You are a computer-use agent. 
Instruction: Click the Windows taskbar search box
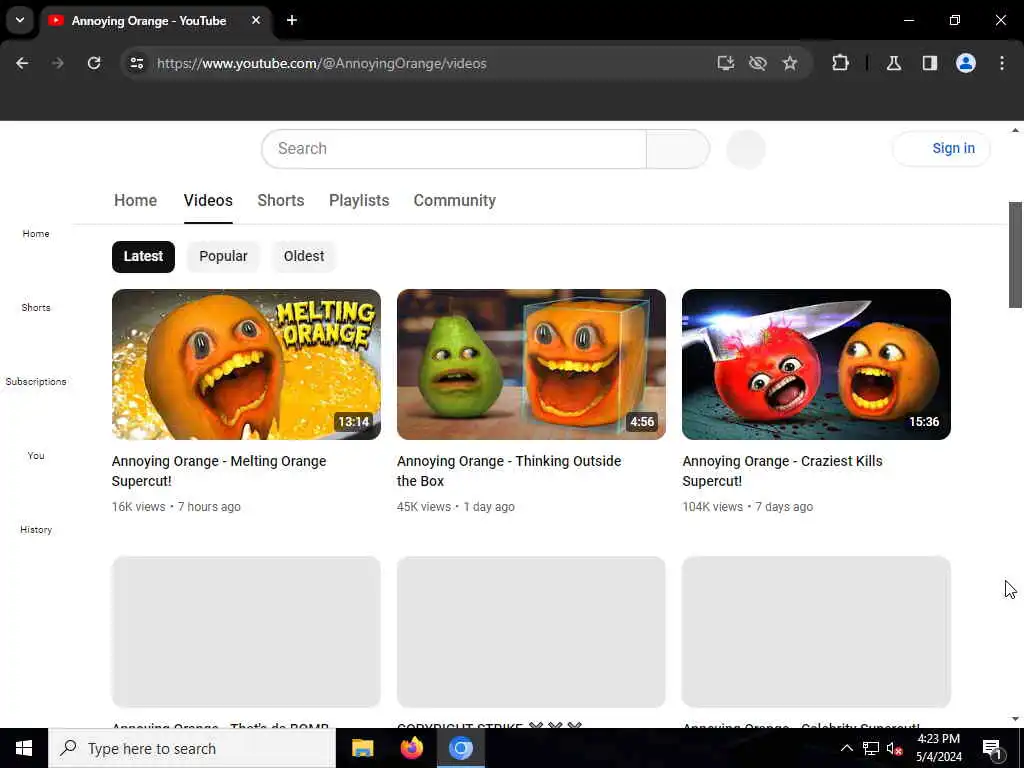(192, 748)
